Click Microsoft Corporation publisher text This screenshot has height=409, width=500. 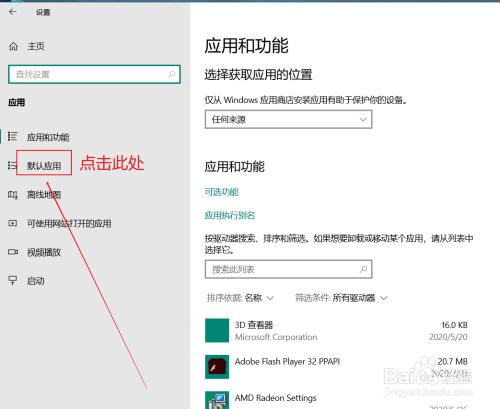(276, 337)
